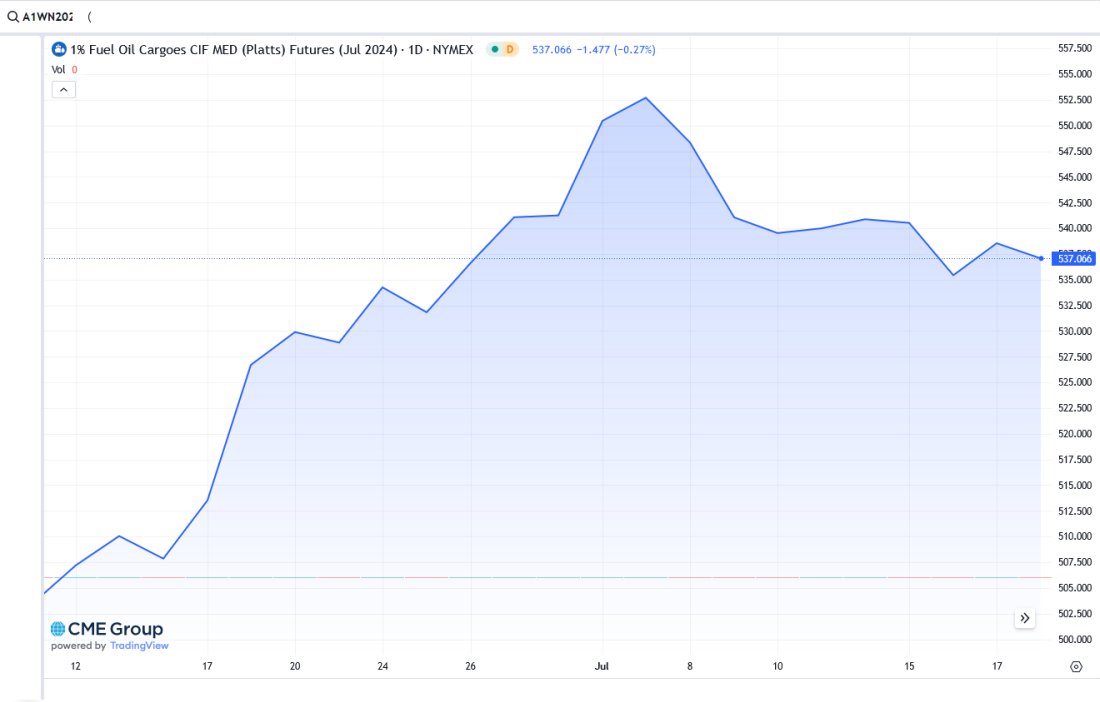Click the 550.000 price scale label
The width and height of the screenshot is (1100, 702).
1075,126
